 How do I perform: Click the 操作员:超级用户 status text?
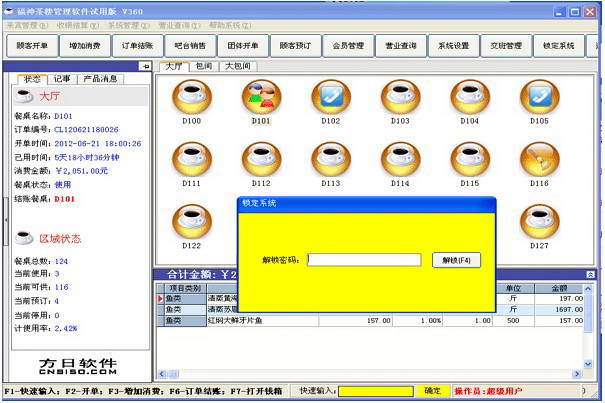(x=488, y=391)
